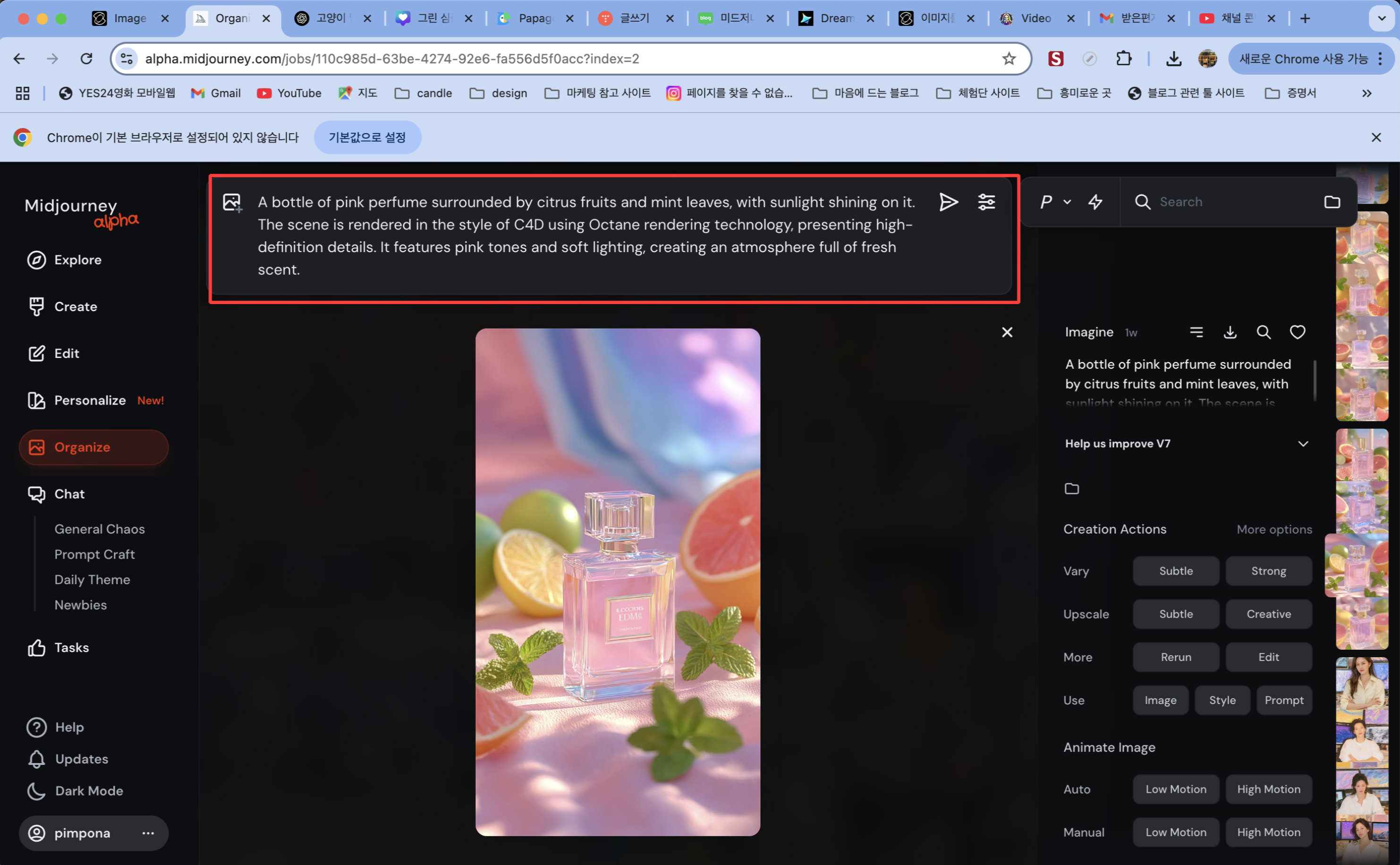Open pimpona account options menu
The height and width of the screenshot is (865, 1400).
click(148, 833)
